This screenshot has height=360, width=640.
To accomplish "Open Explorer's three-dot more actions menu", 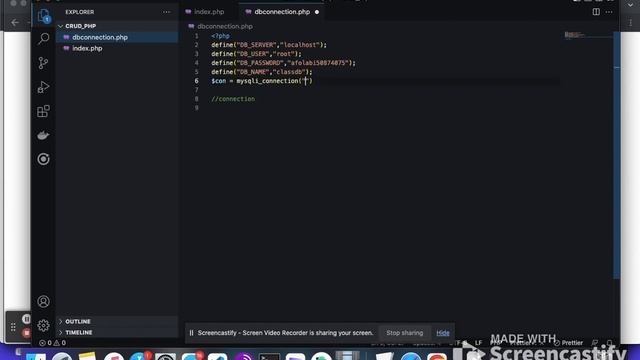I will [167, 12].
